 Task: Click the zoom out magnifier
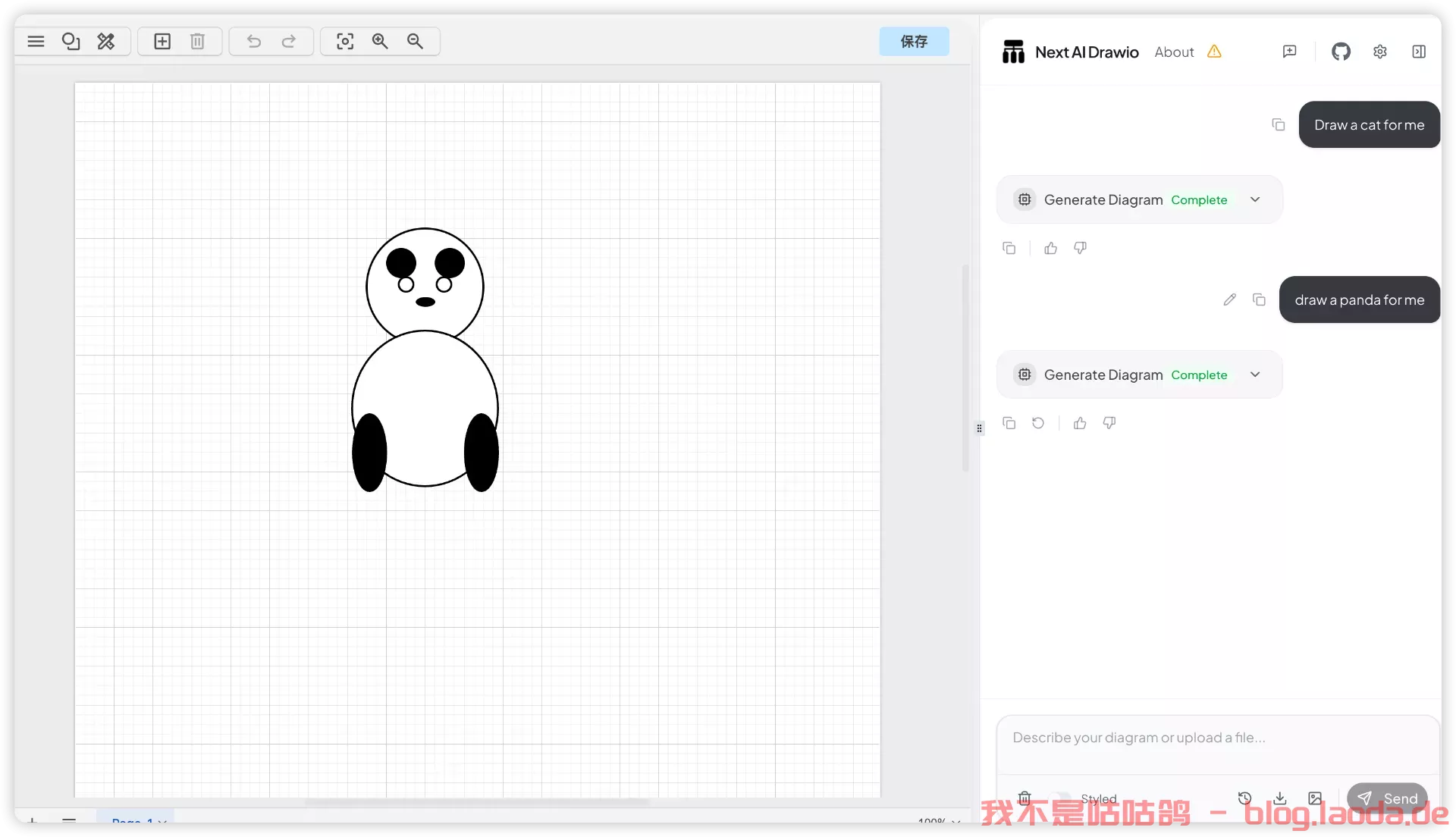click(x=415, y=41)
